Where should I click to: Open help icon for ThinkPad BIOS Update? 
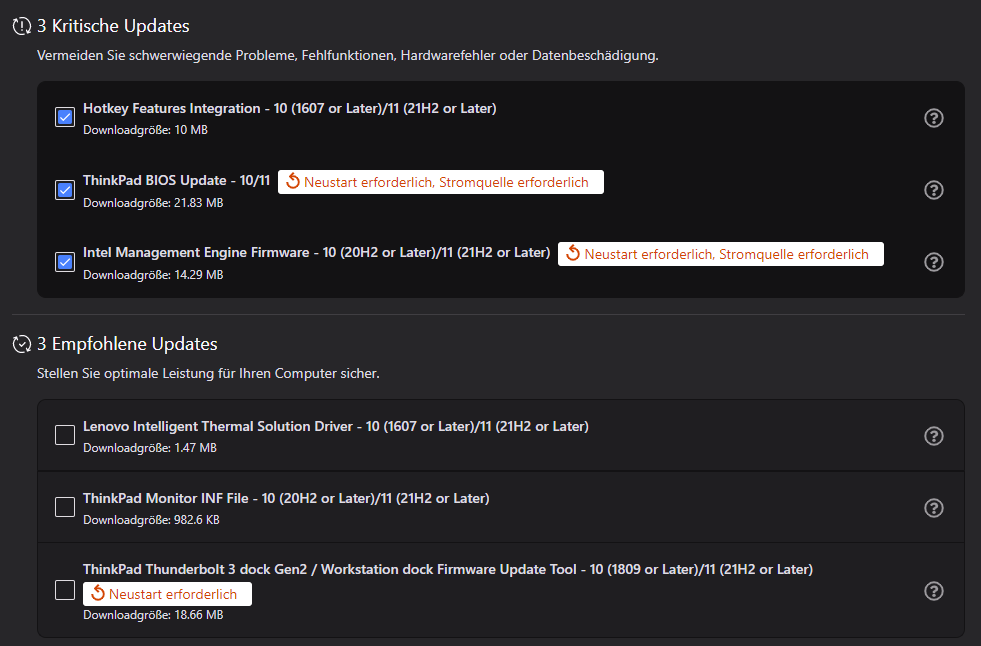933,190
